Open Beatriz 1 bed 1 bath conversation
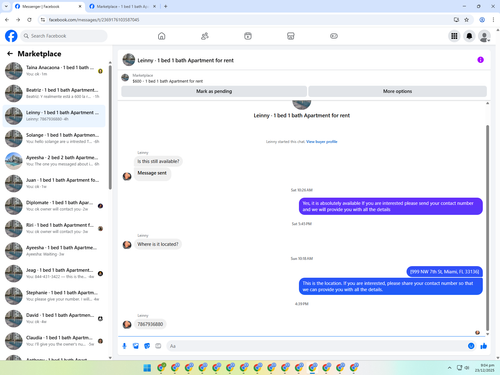The image size is (500, 375). click(x=54, y=93)
